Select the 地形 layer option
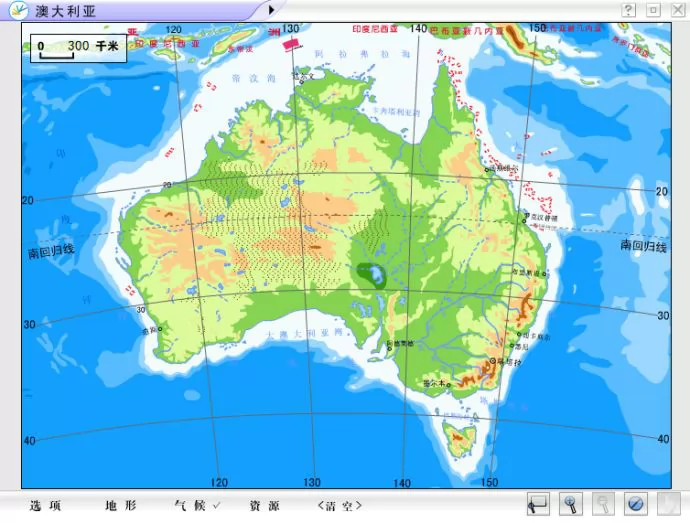The width and height of the screenshot is (690, 523). tap(121, 506)
